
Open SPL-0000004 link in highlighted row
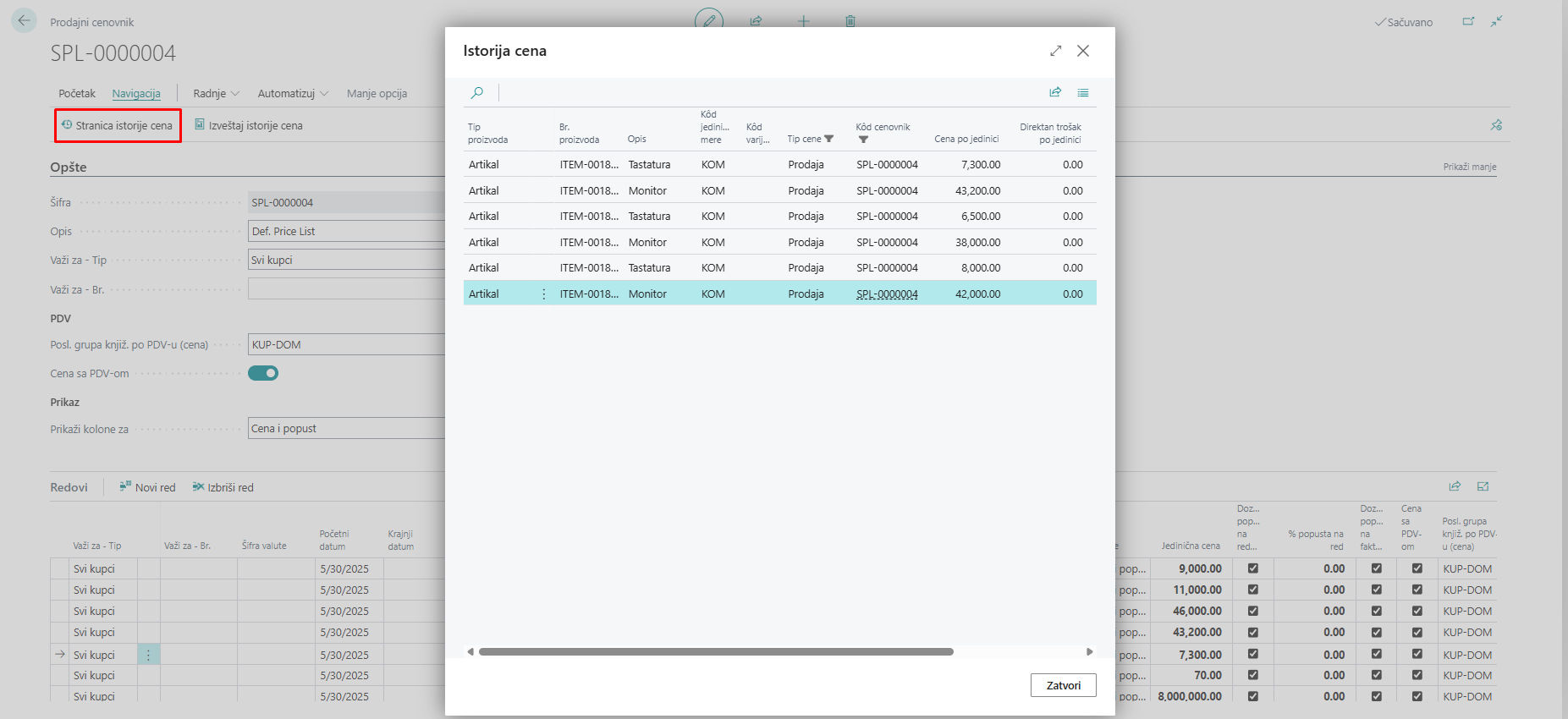[887, 294]
